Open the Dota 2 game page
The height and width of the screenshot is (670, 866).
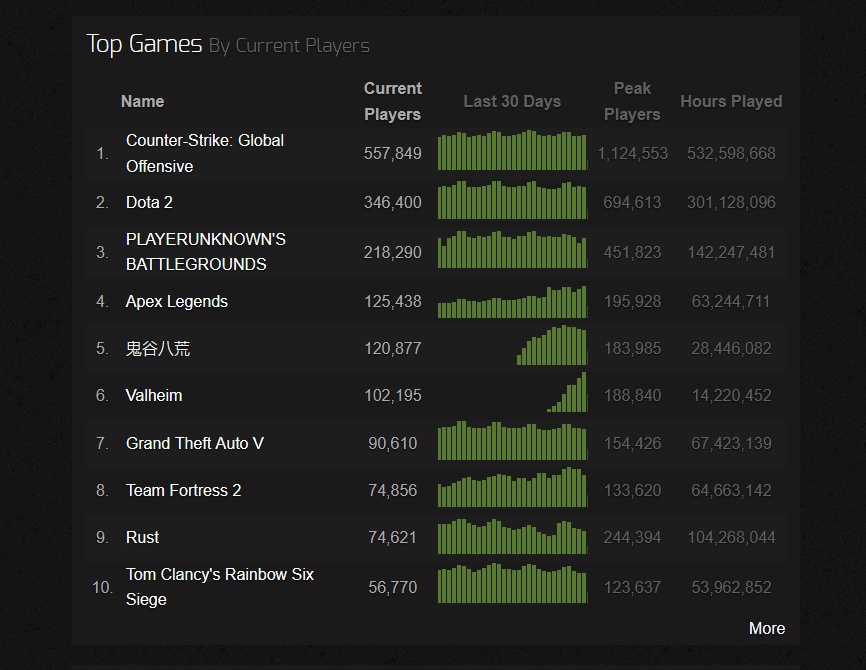tap(149, 202)
